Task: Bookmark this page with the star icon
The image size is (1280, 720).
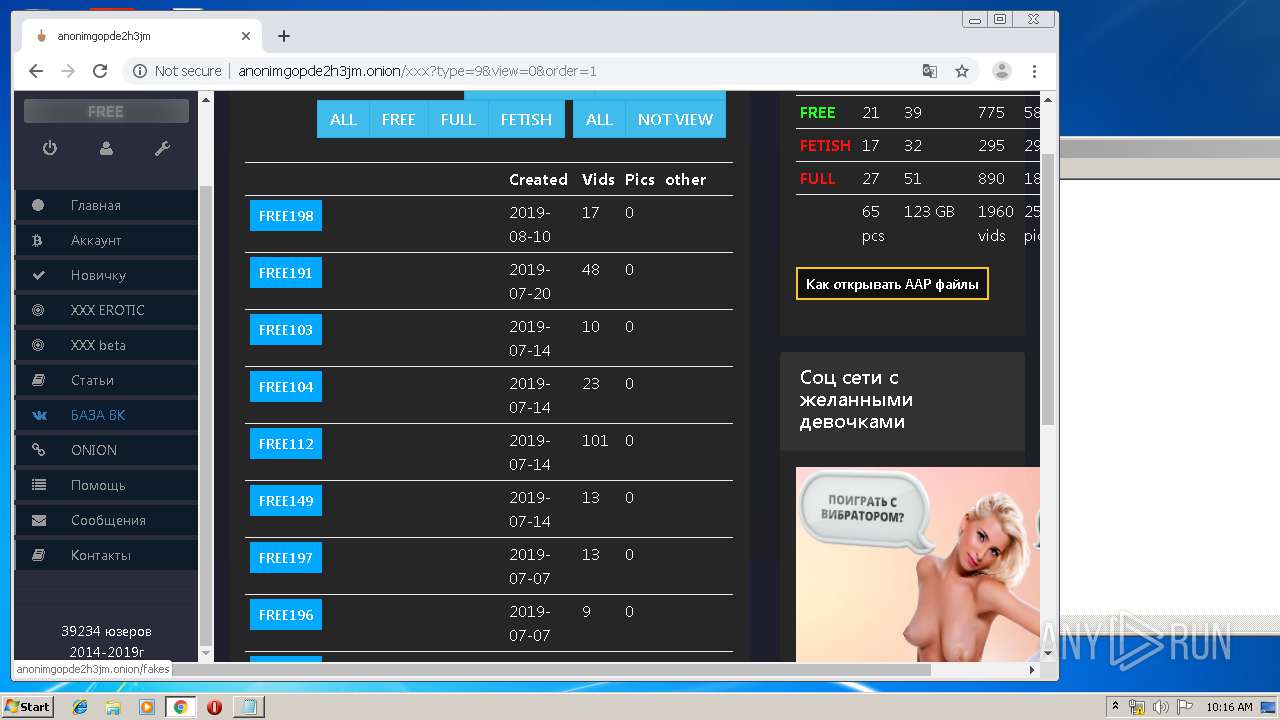Action: coord(962,71)
